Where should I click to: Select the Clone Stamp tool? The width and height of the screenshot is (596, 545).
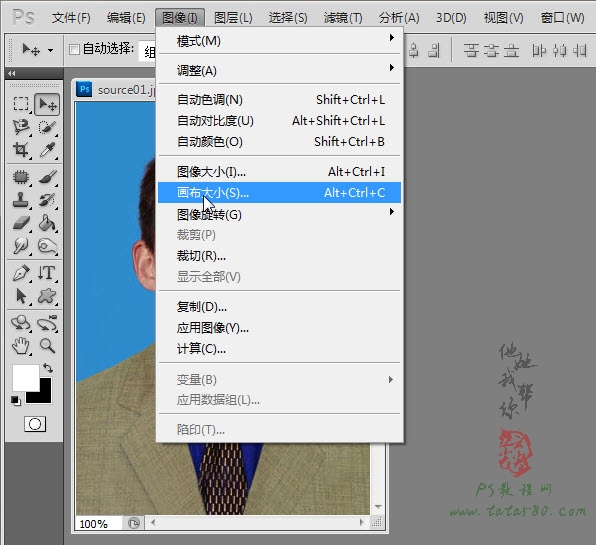click(x=21, y=200)
